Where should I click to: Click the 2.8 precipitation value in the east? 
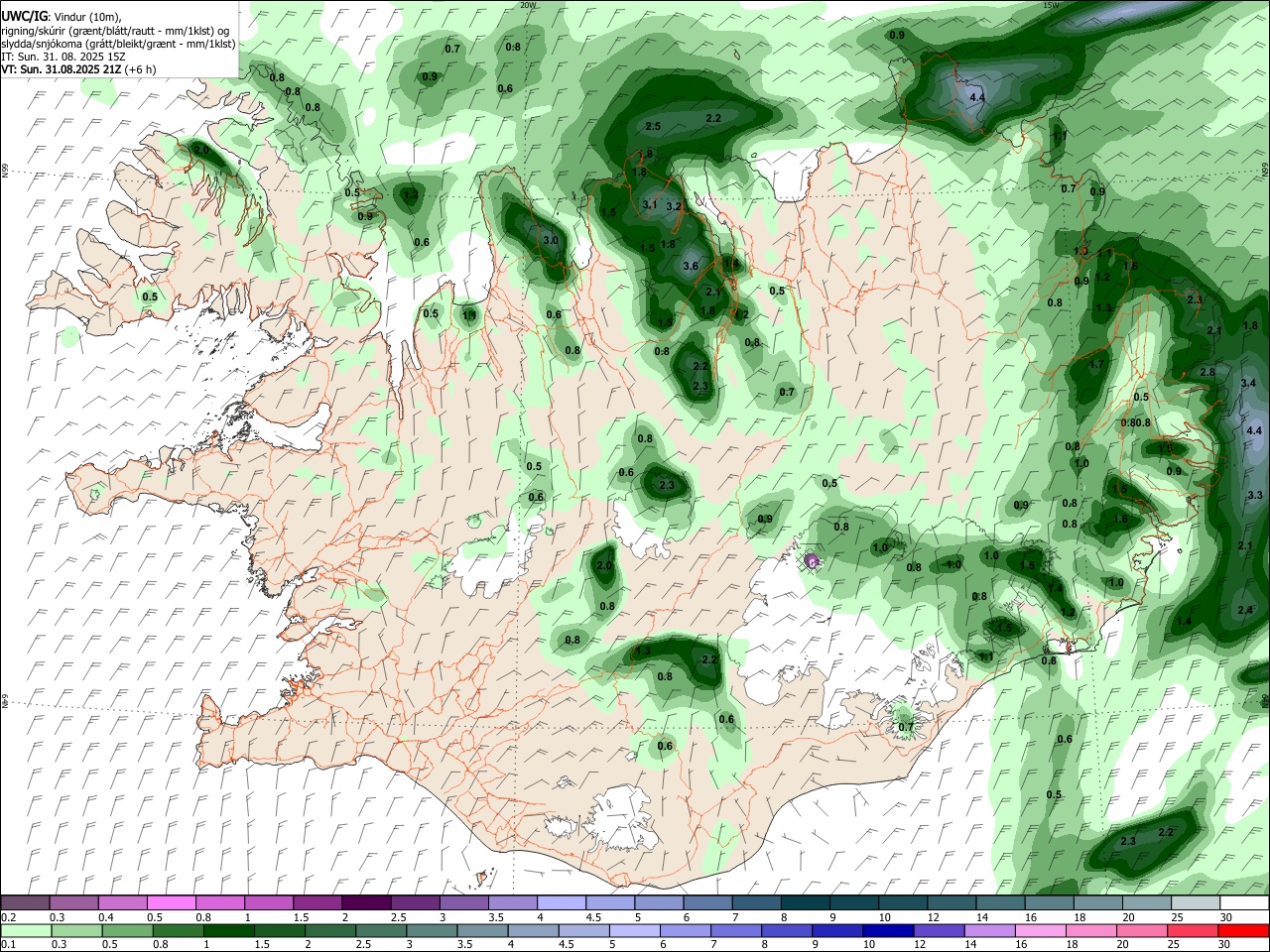coord(1207,373)
